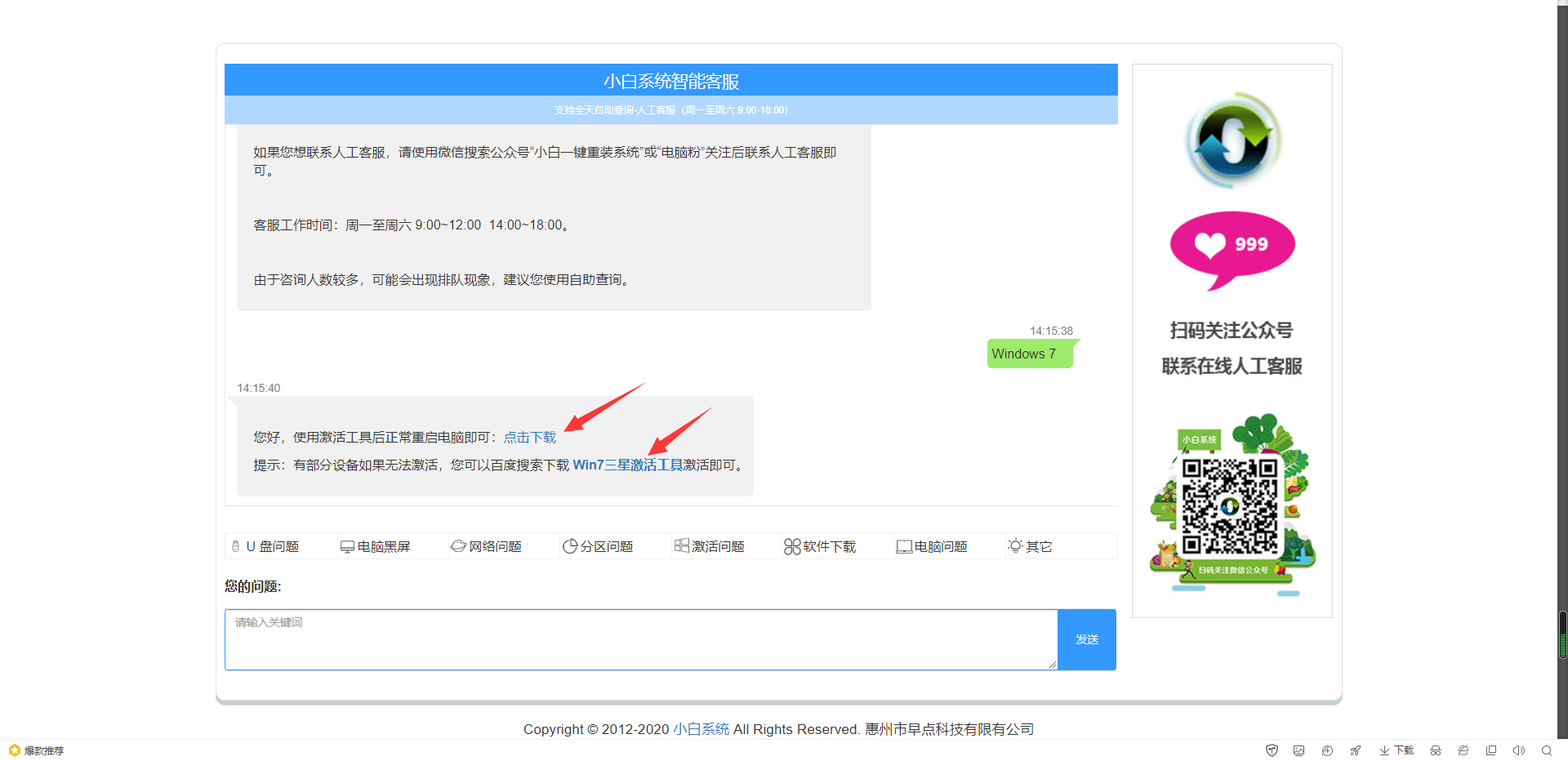Viewport: 1568px width, 761px height.
Task: Click the WeChat QR code to scan
Action: coord(1232,506)
